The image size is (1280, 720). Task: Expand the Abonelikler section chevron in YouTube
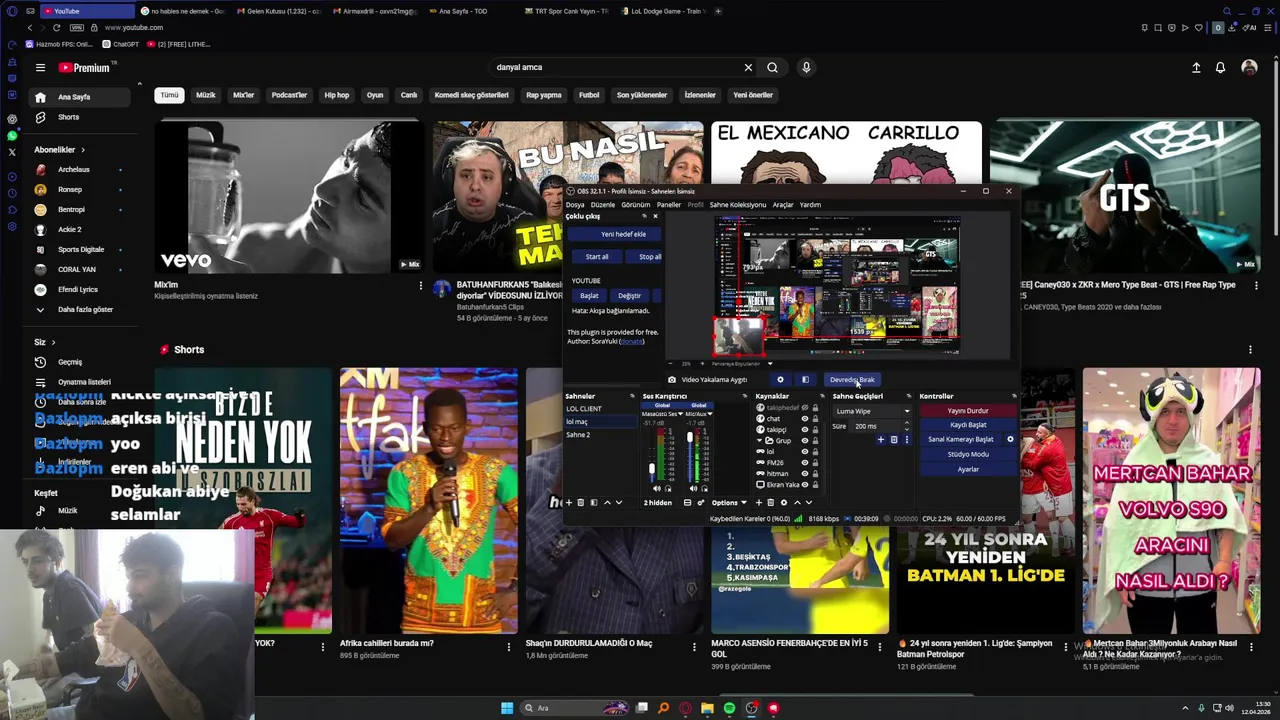pos(82,150)
